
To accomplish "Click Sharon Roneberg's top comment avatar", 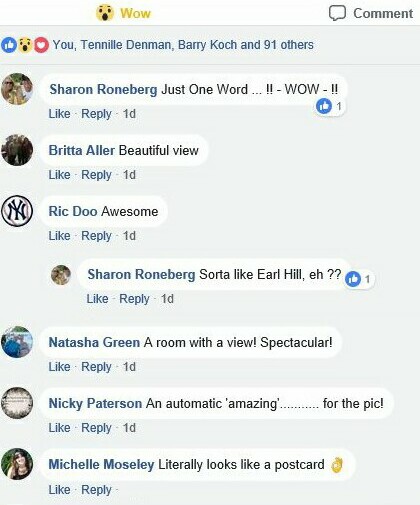I will click(x=17, y=89).
